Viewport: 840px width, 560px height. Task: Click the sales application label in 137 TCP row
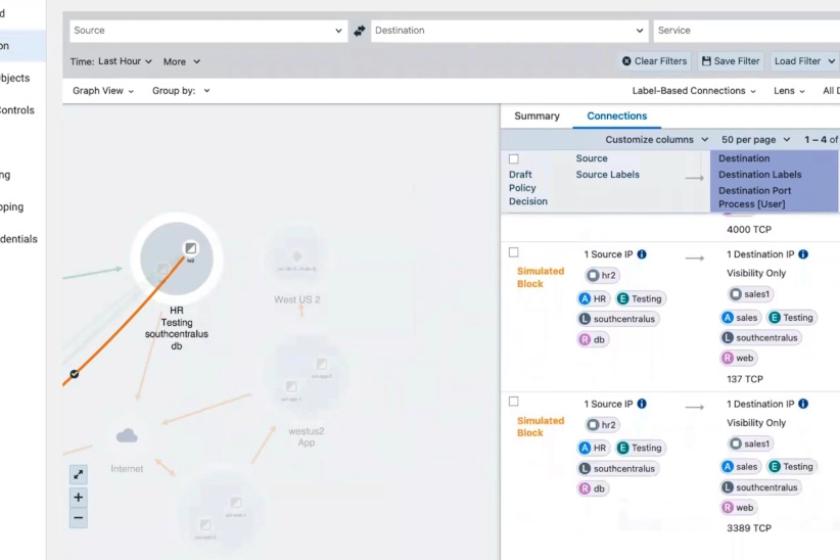tap(741, 318)
